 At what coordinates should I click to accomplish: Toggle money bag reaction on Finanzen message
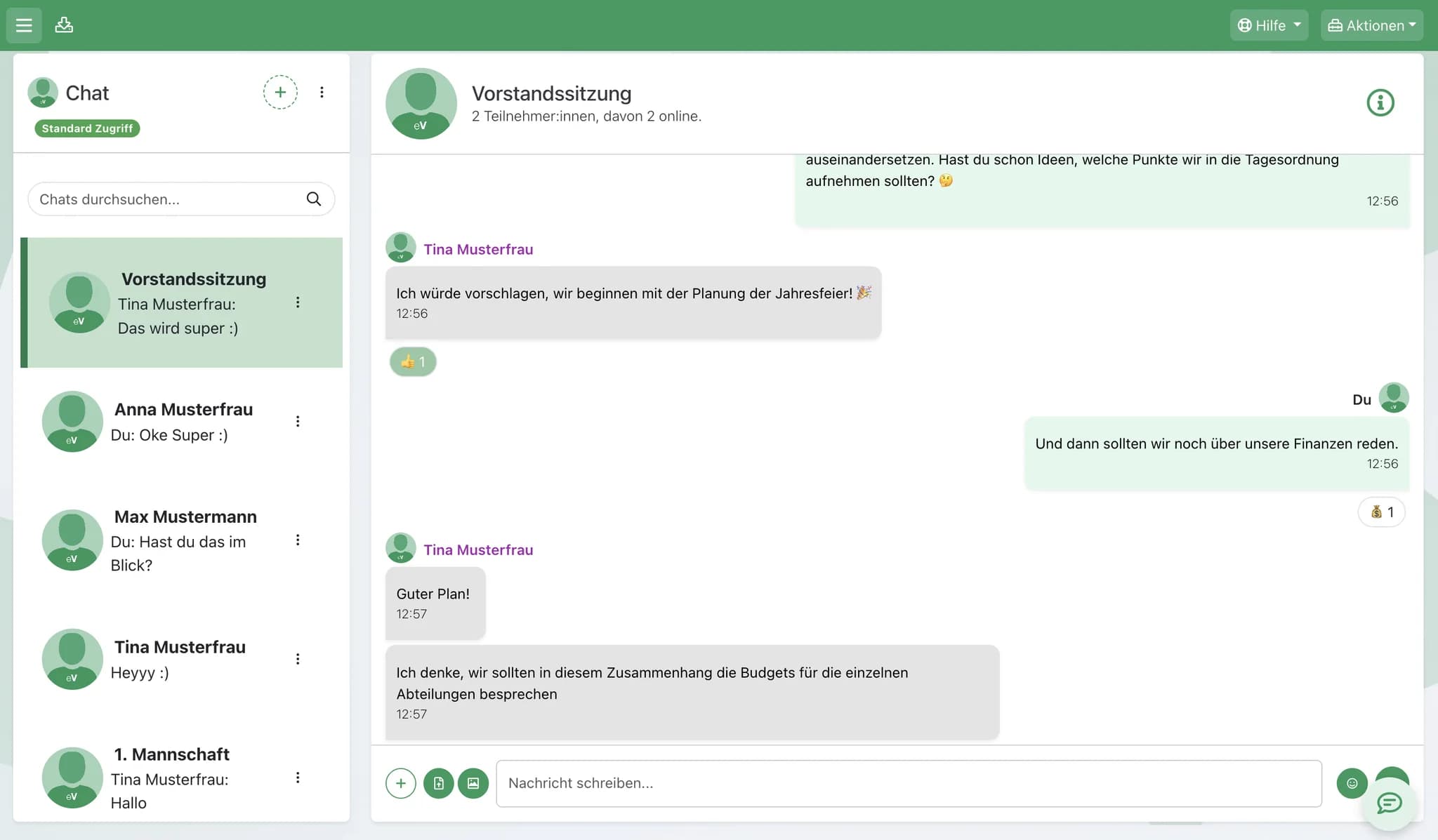(1382, 512)
